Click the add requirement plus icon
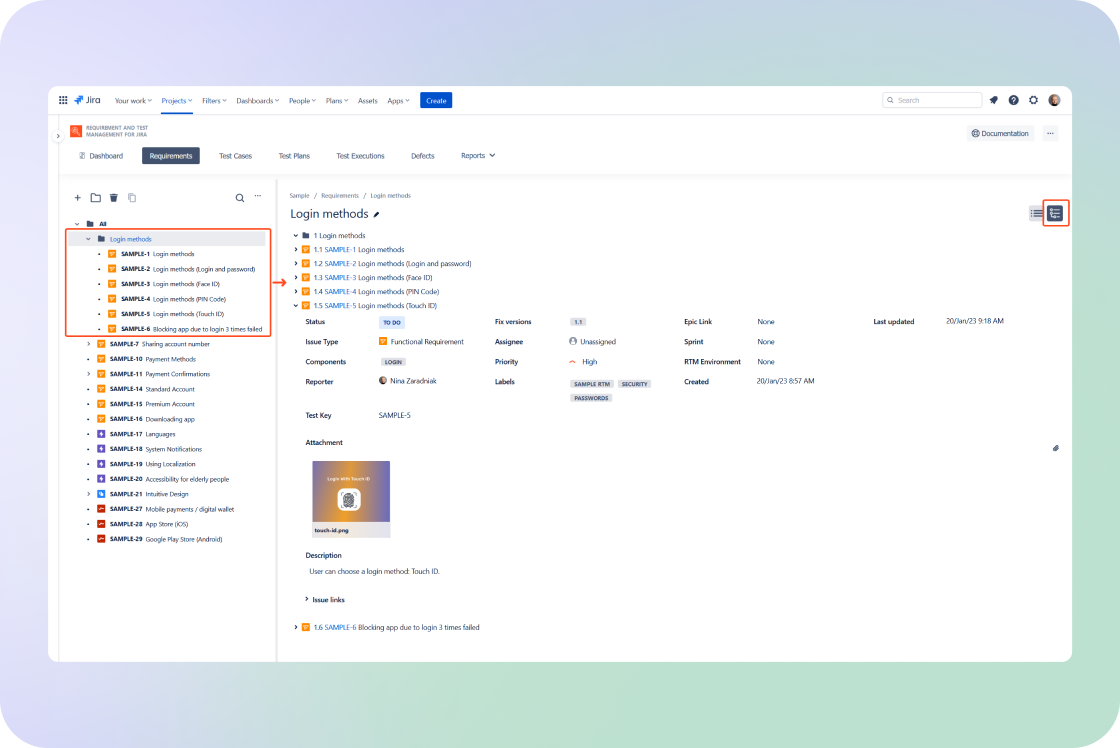This screenshot has height=748, width=1120. [77, 198]
